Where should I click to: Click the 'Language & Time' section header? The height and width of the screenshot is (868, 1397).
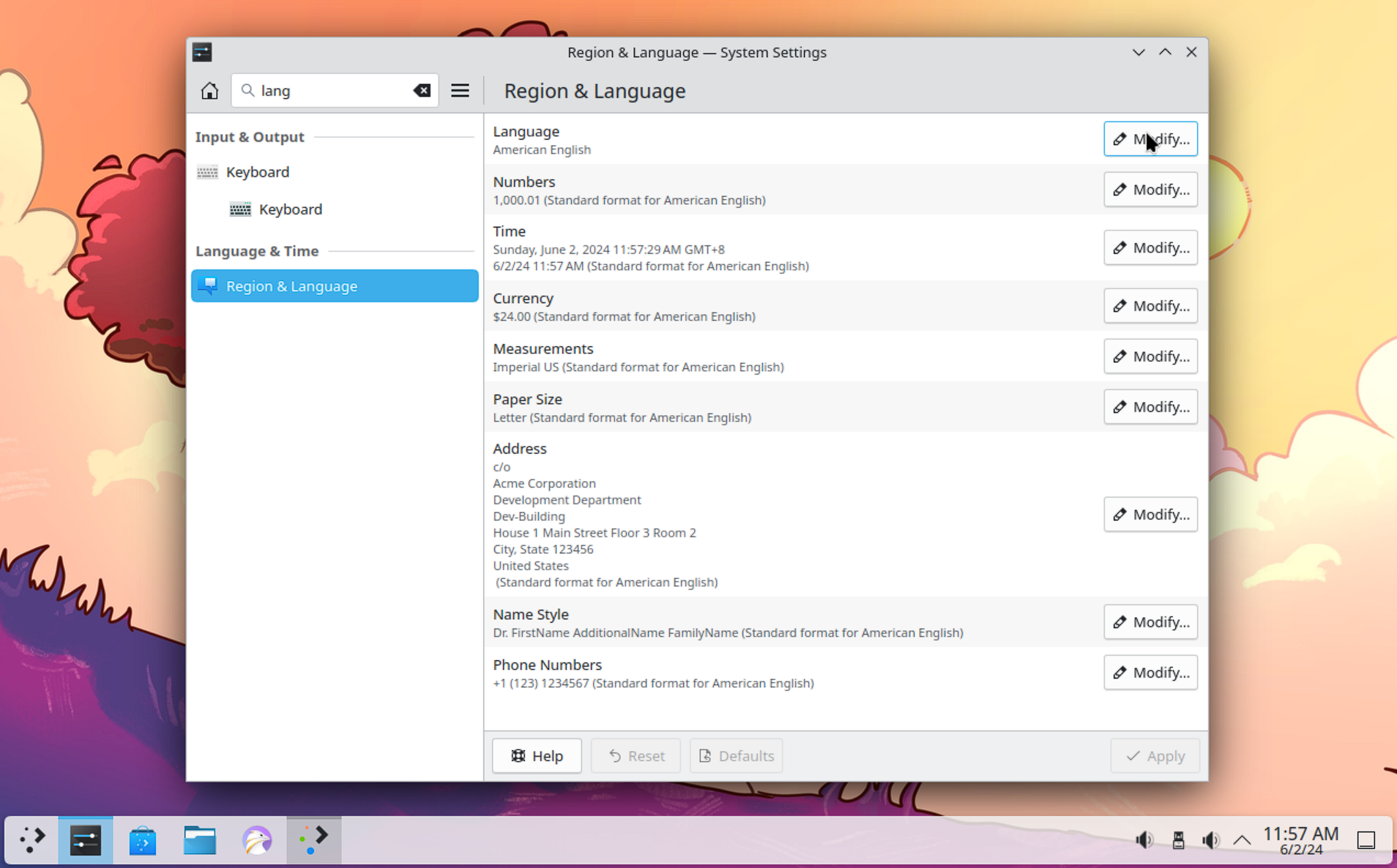pyautogui.click(x=257, y=251)
